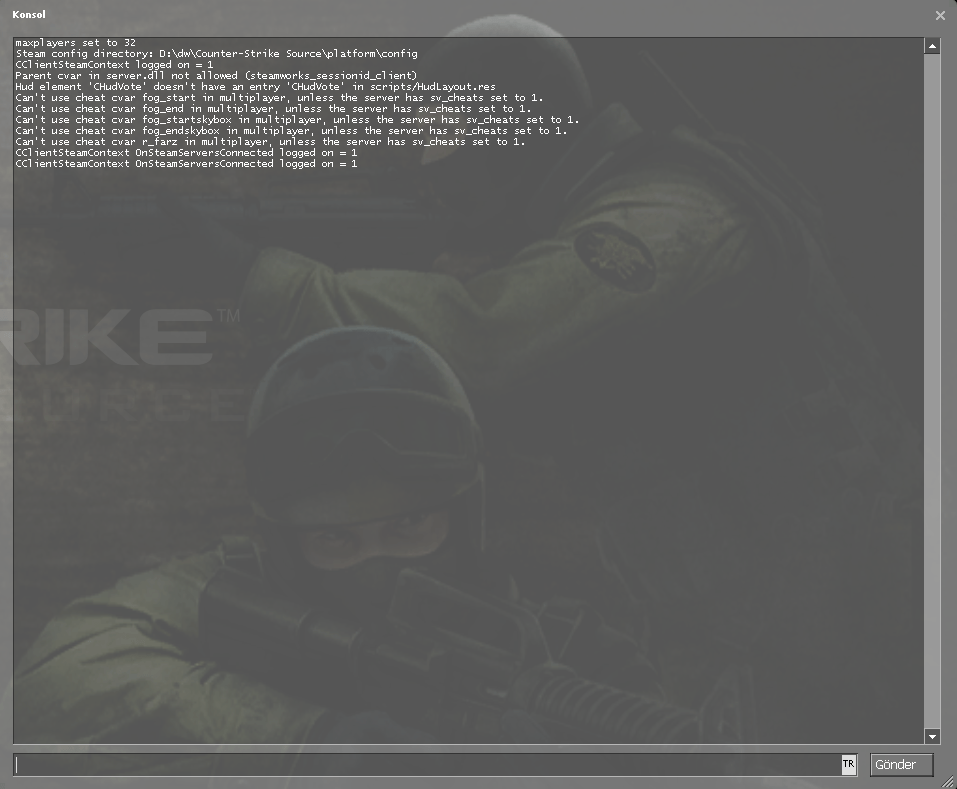Image resolution: width=957 pixels, height=789 pixels.
Task: Click the window resize grip corner
Action: (x=948, y=781)
